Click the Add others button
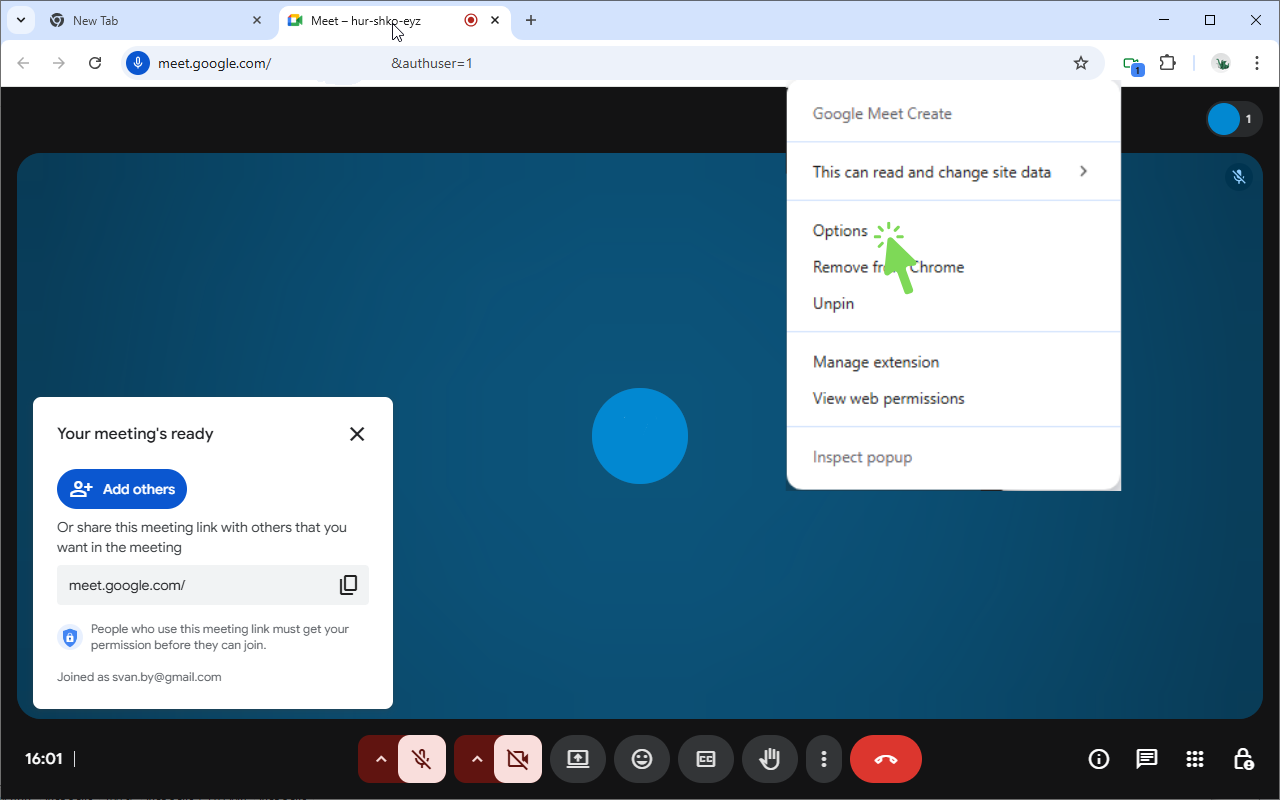Viewport: 1280px width, 800px height. click(x=122, y=489)
